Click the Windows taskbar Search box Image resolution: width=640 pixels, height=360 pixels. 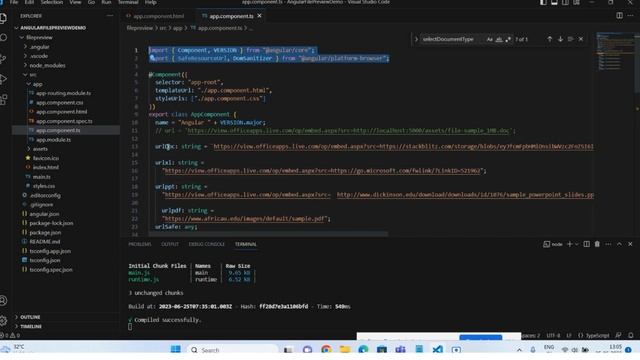233,350
